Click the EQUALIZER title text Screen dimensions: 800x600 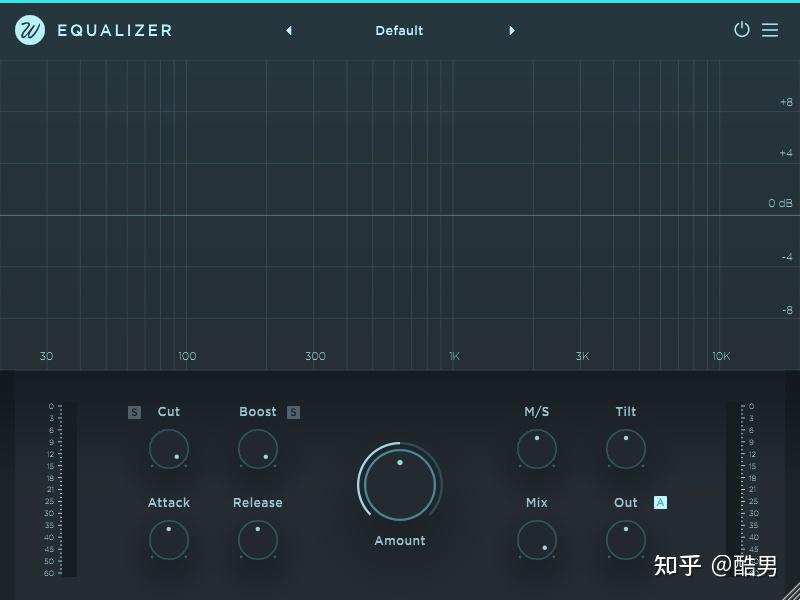point(114,30)
